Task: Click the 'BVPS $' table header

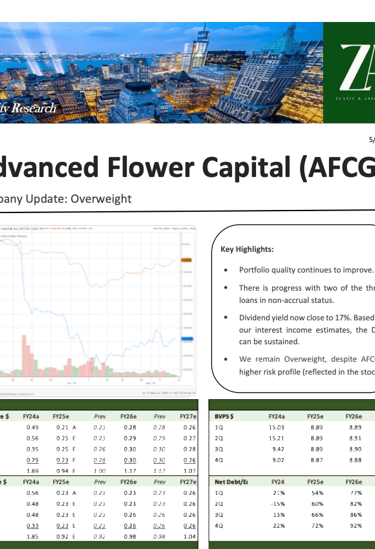Action: 224,417
